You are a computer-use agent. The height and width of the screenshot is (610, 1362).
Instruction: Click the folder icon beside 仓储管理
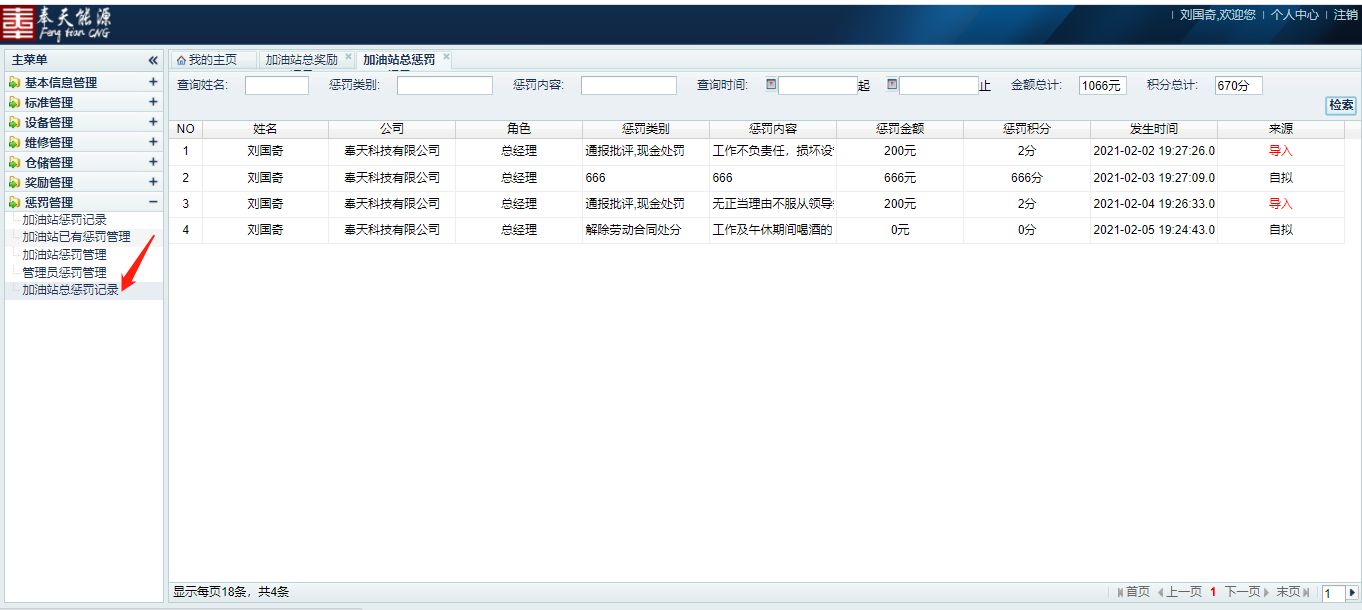[x=14, y=163]
